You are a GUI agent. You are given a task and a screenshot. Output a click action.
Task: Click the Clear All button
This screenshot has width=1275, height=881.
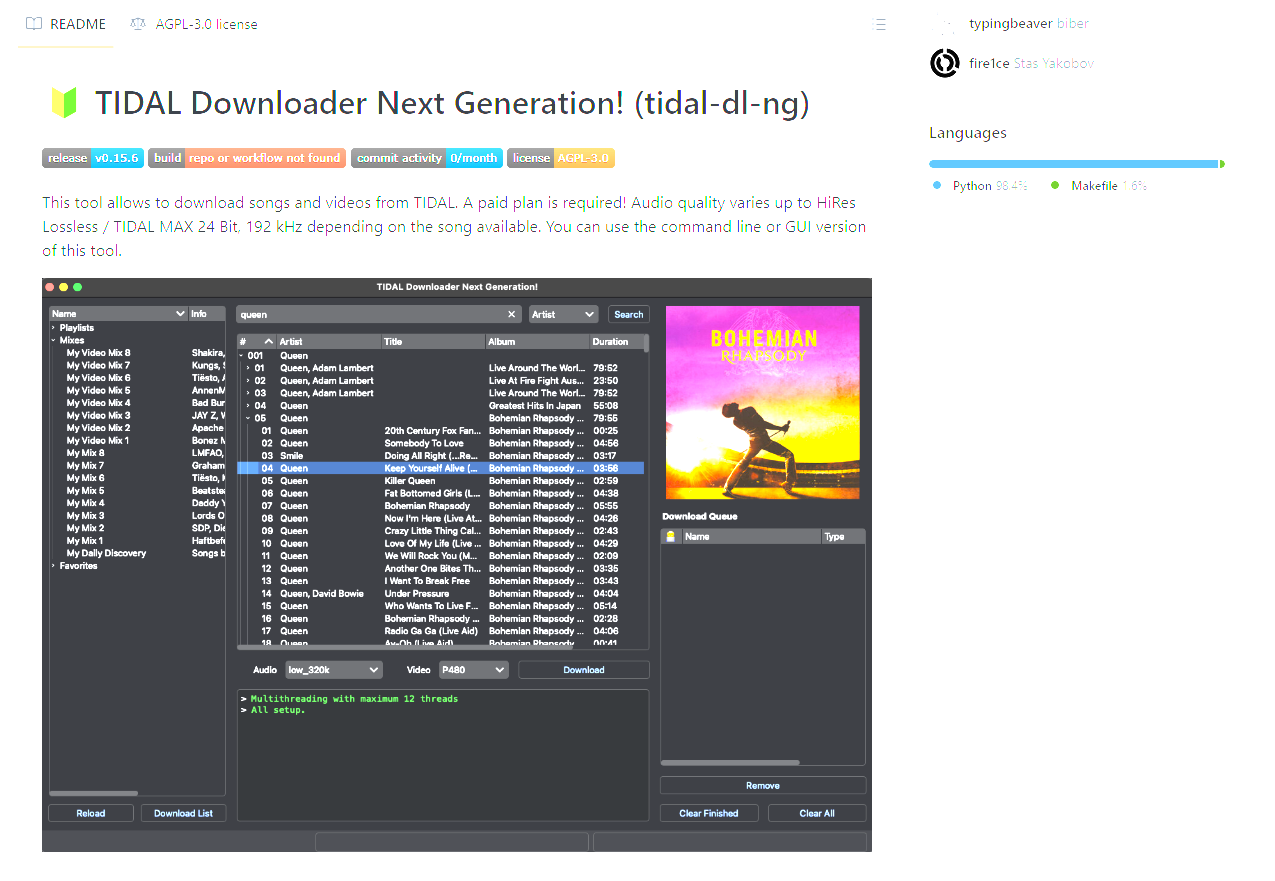[817, 813]
